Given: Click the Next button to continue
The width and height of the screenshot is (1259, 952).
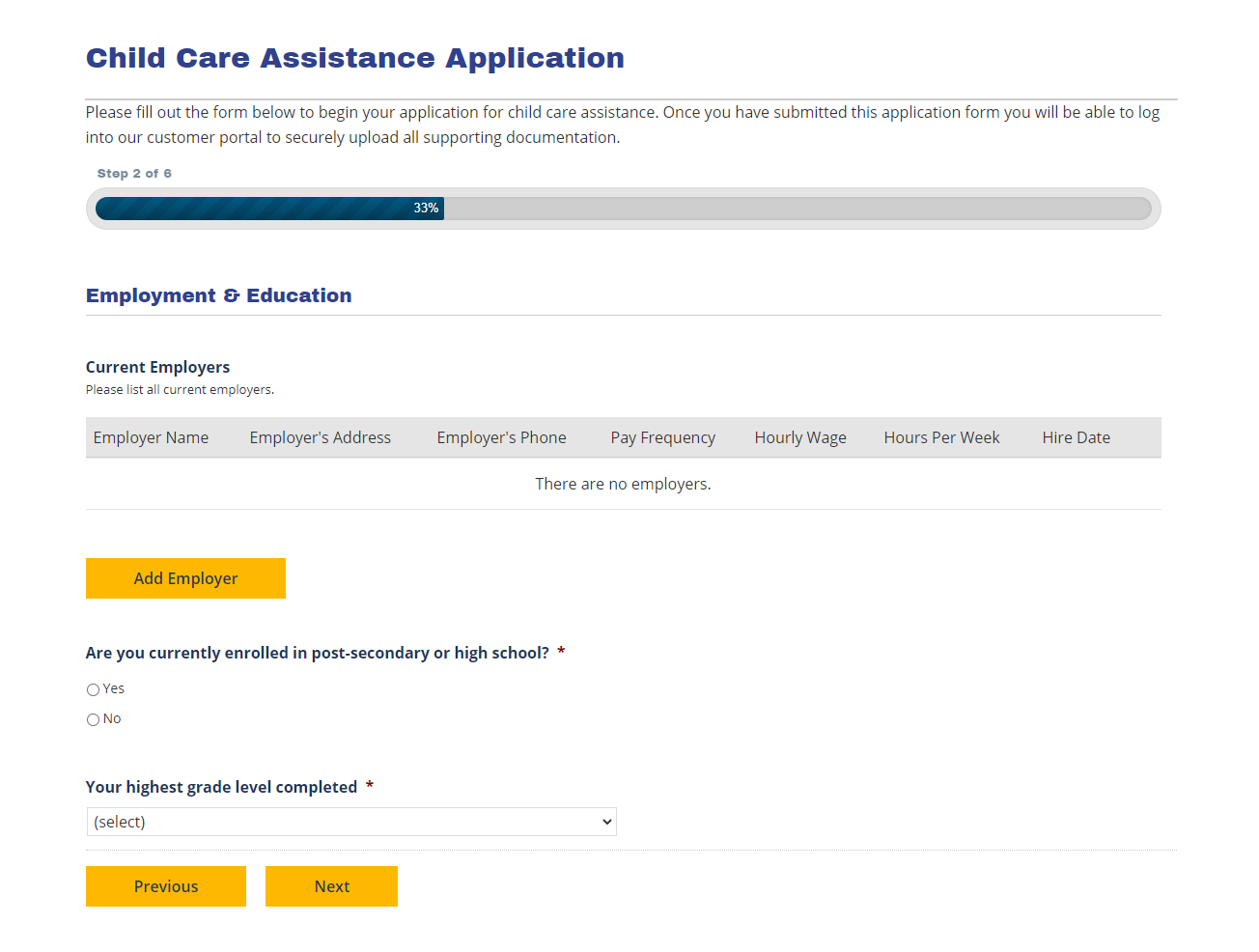Looking at the screenshot, I should pyautogui.click(x=331, y=885).
